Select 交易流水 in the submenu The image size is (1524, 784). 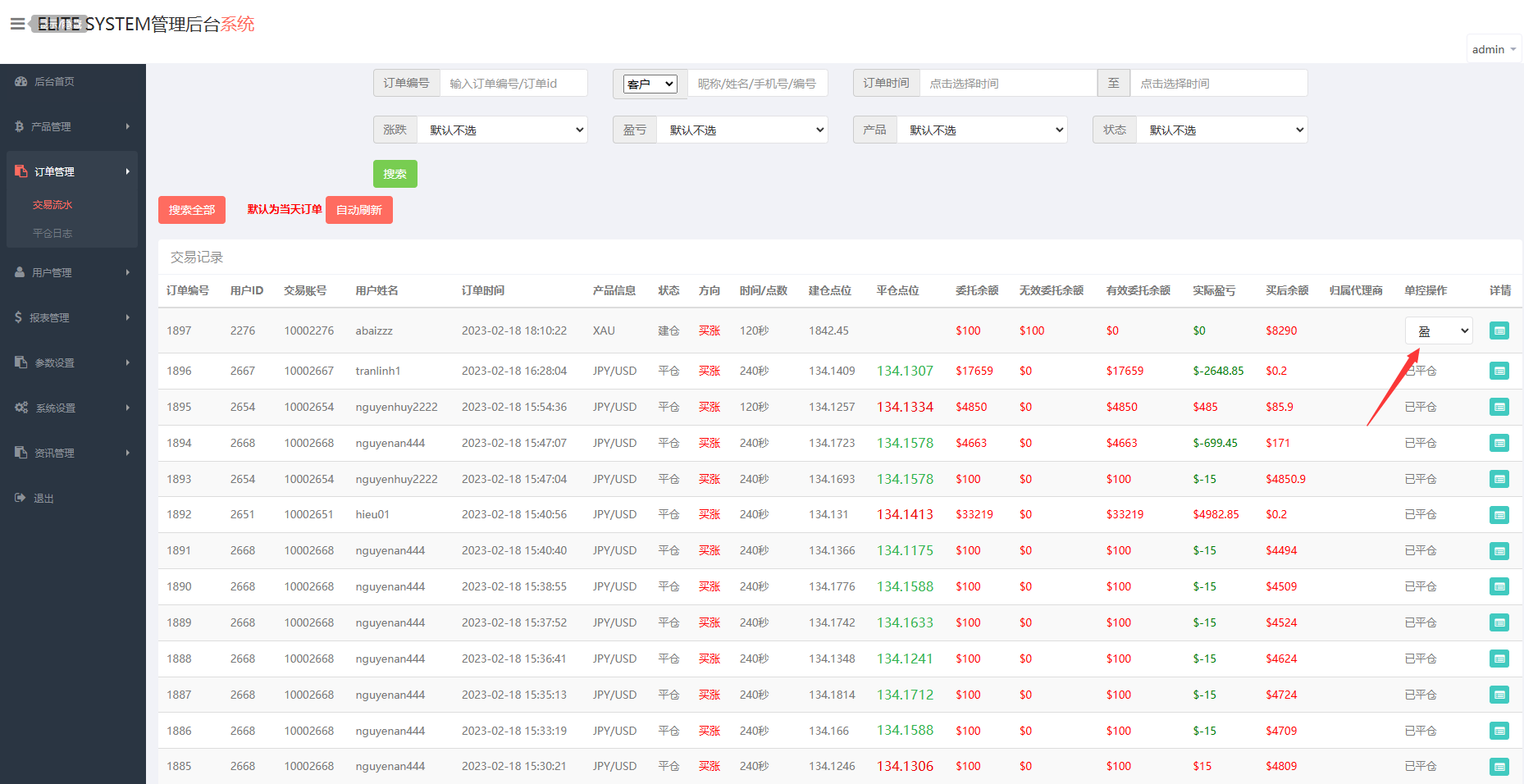tap(52, 203)
